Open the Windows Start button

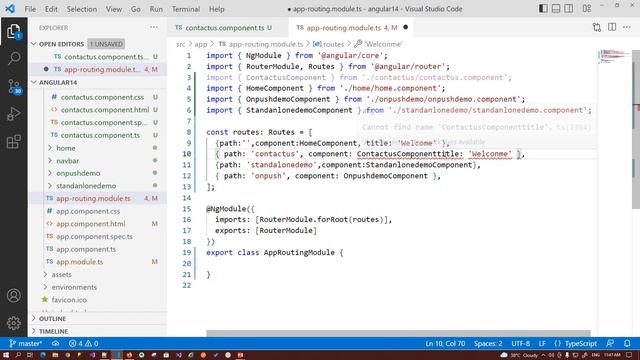point(6,355)
